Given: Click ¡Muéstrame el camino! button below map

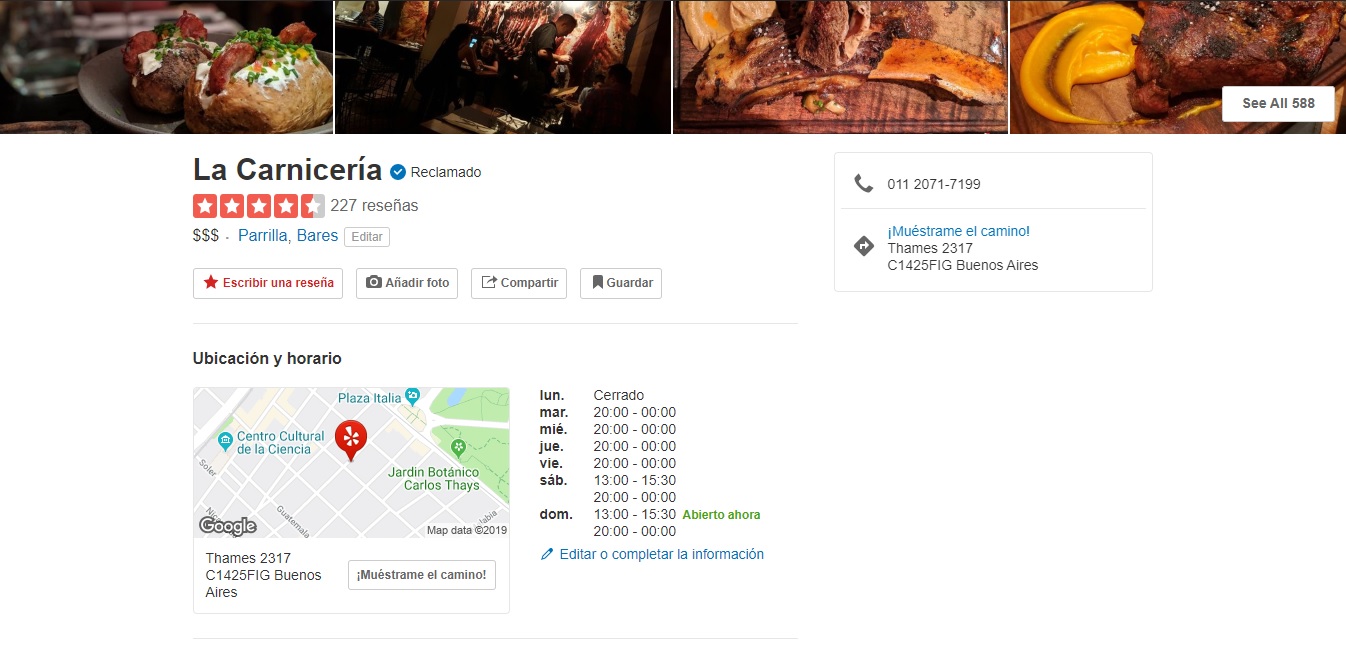Looking at the screenshot, I should point(422,575).
